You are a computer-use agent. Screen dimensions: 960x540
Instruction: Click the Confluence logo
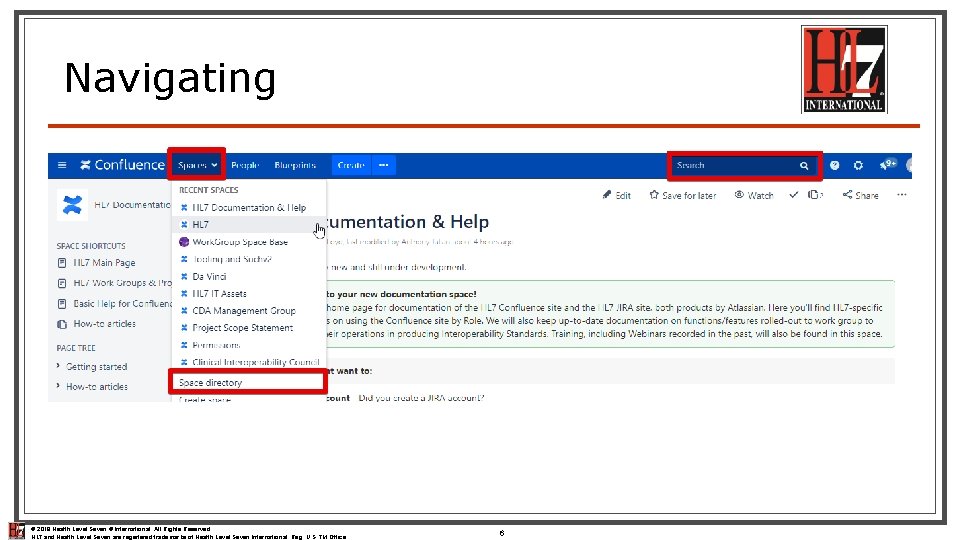click(x=122, y=165)
